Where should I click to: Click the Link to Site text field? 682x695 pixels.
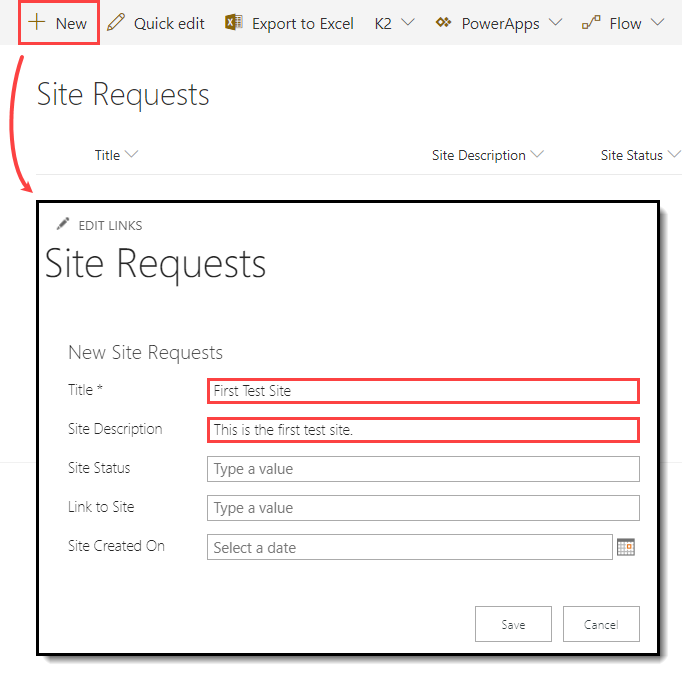click(x=423, y=508)
